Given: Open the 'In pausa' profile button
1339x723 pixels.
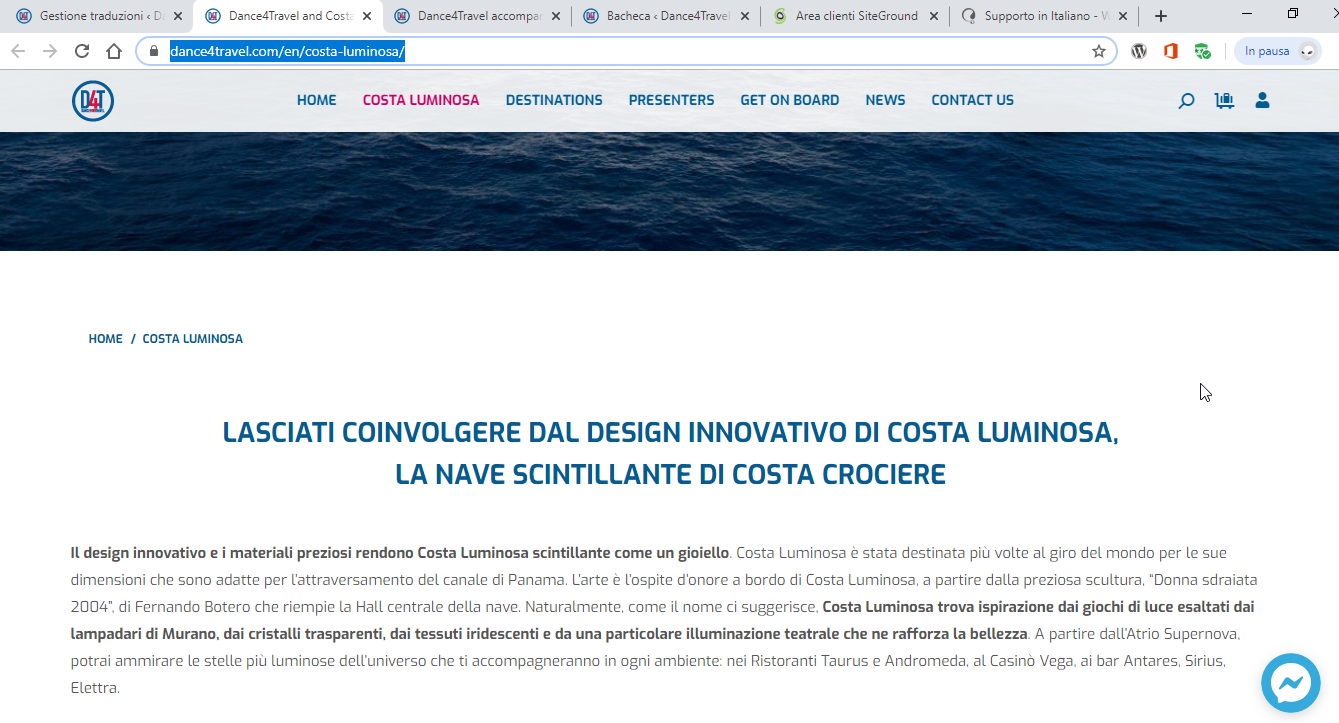Looking at the screenshot, I should (x=1278, y=51).
